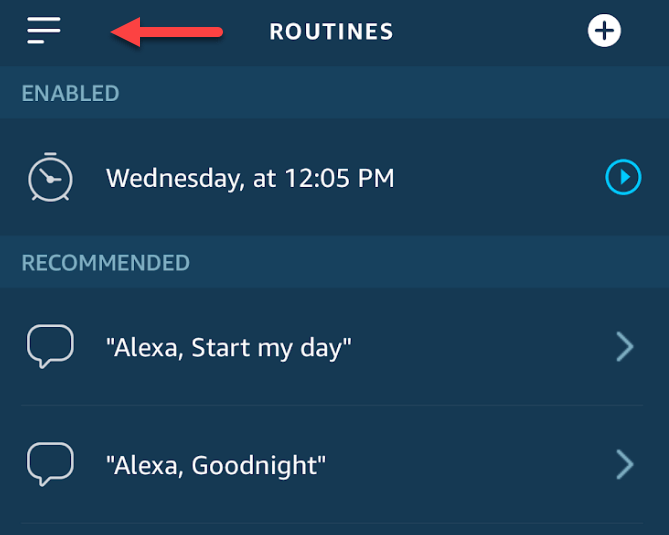This screenshot has width=669, height=535.
Task: Click the red arrow pointing at menu
Action: pos(166,32)
